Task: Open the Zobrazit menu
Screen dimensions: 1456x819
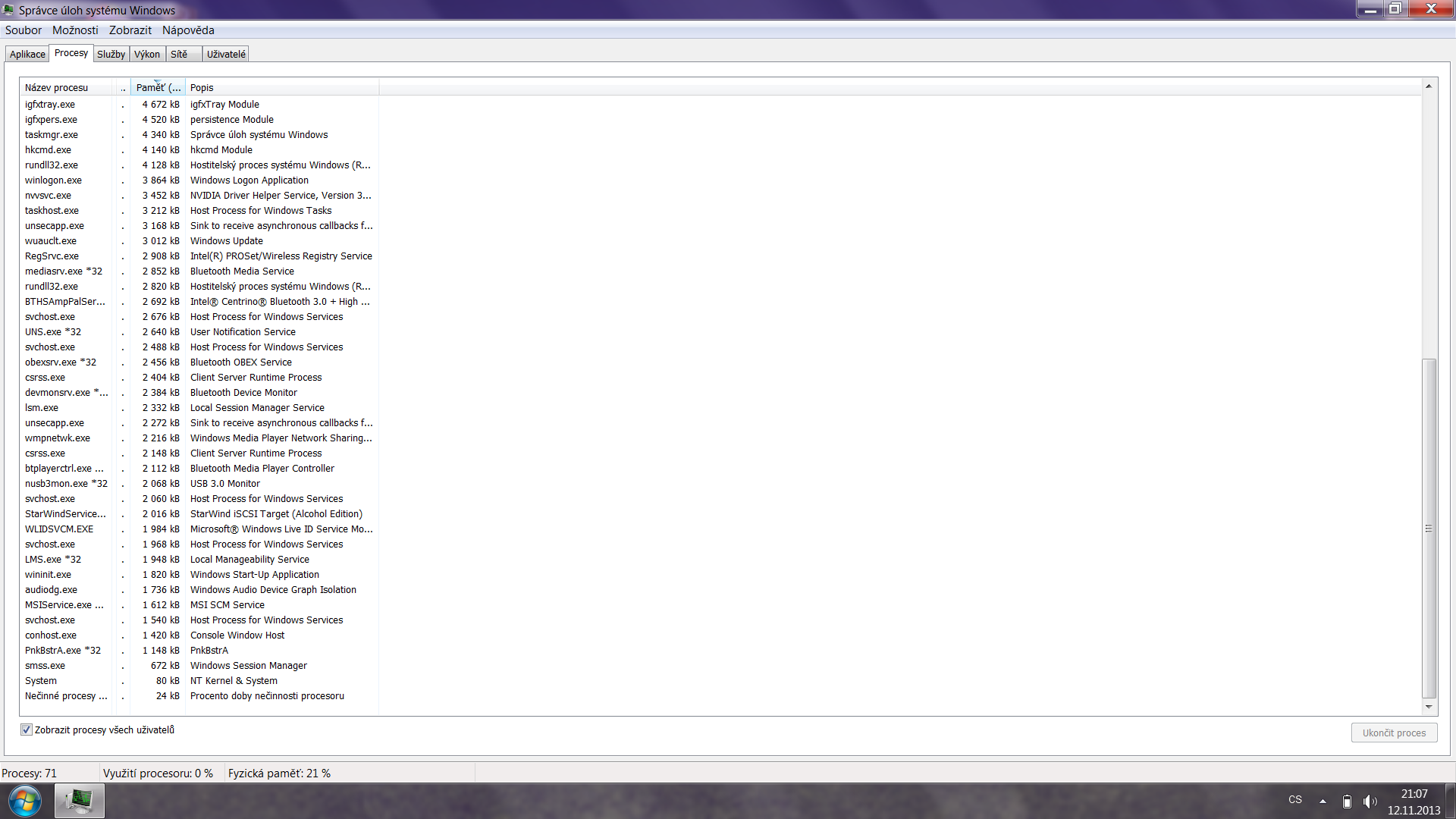Action: point(130,30)
